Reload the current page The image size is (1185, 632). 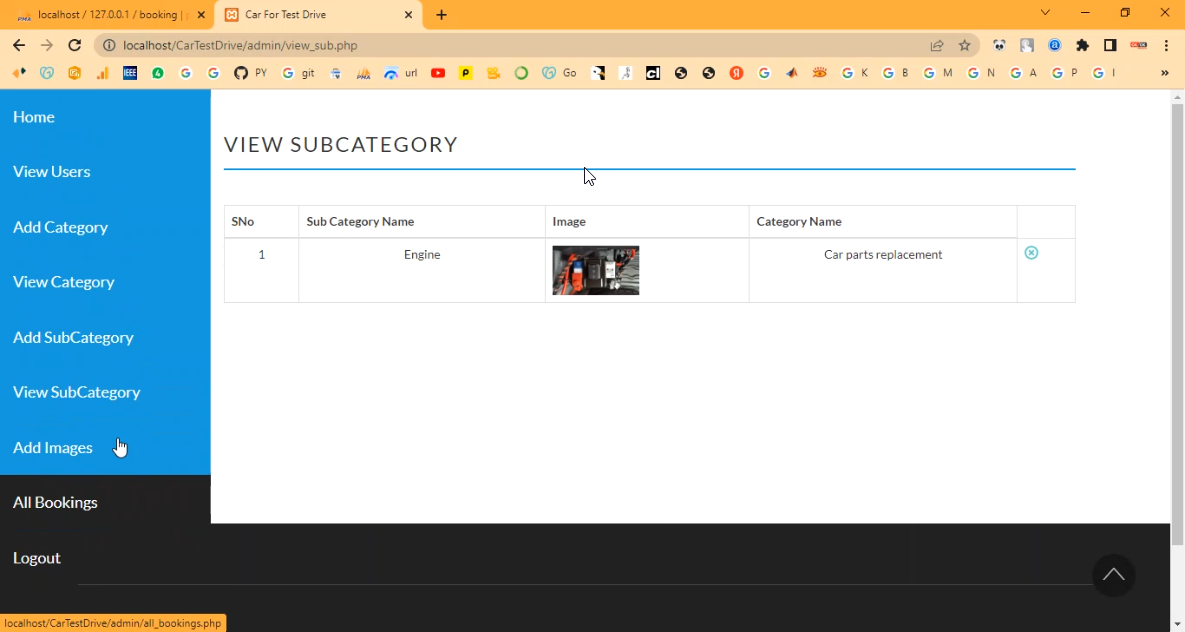74,45
